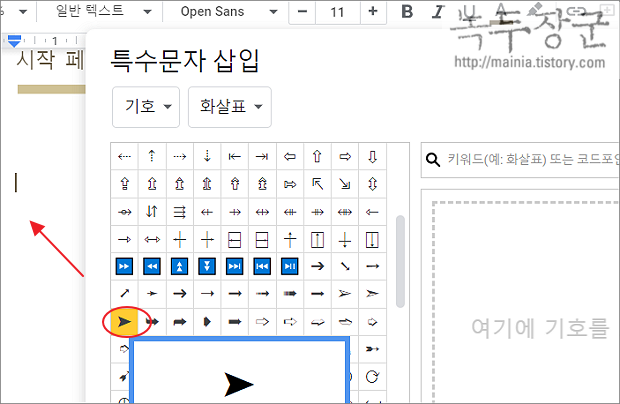Insert the white right arrow from wall
This screenshot has width=620, height=404.
click(290, 184)
